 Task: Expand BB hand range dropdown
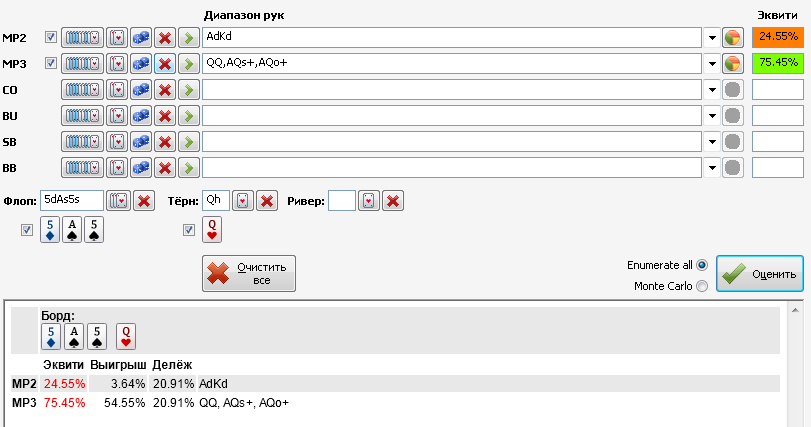pos(712,167)
